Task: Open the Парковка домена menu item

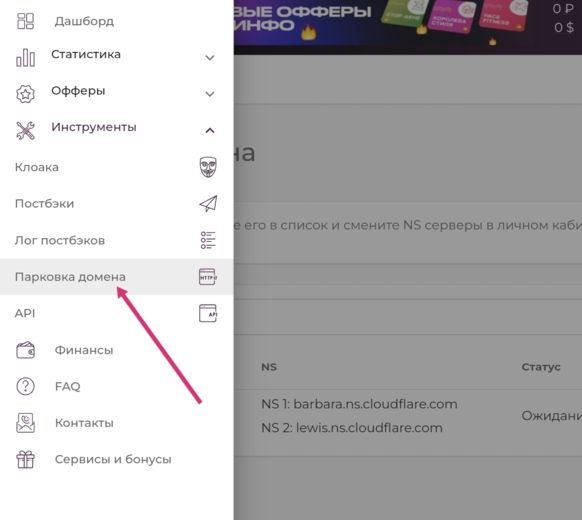Action: click(x=117, y=277)
